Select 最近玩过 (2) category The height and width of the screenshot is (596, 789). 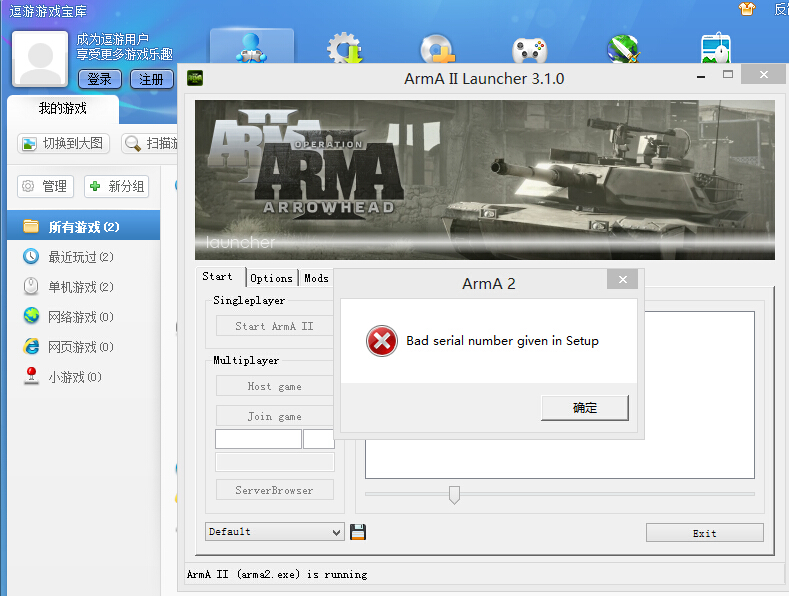click(x=84, y=257)
